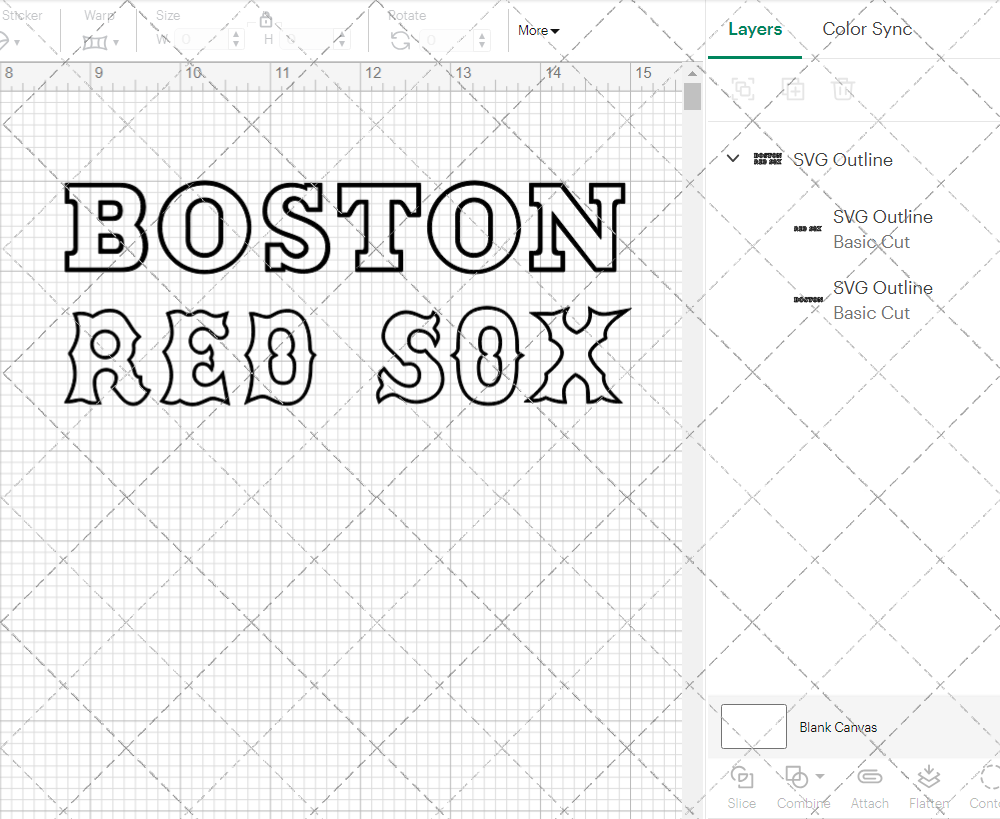Switch to the Color Sync tab
The height and width of the screenshot is (819, 1000).
(x=867, y=29)
